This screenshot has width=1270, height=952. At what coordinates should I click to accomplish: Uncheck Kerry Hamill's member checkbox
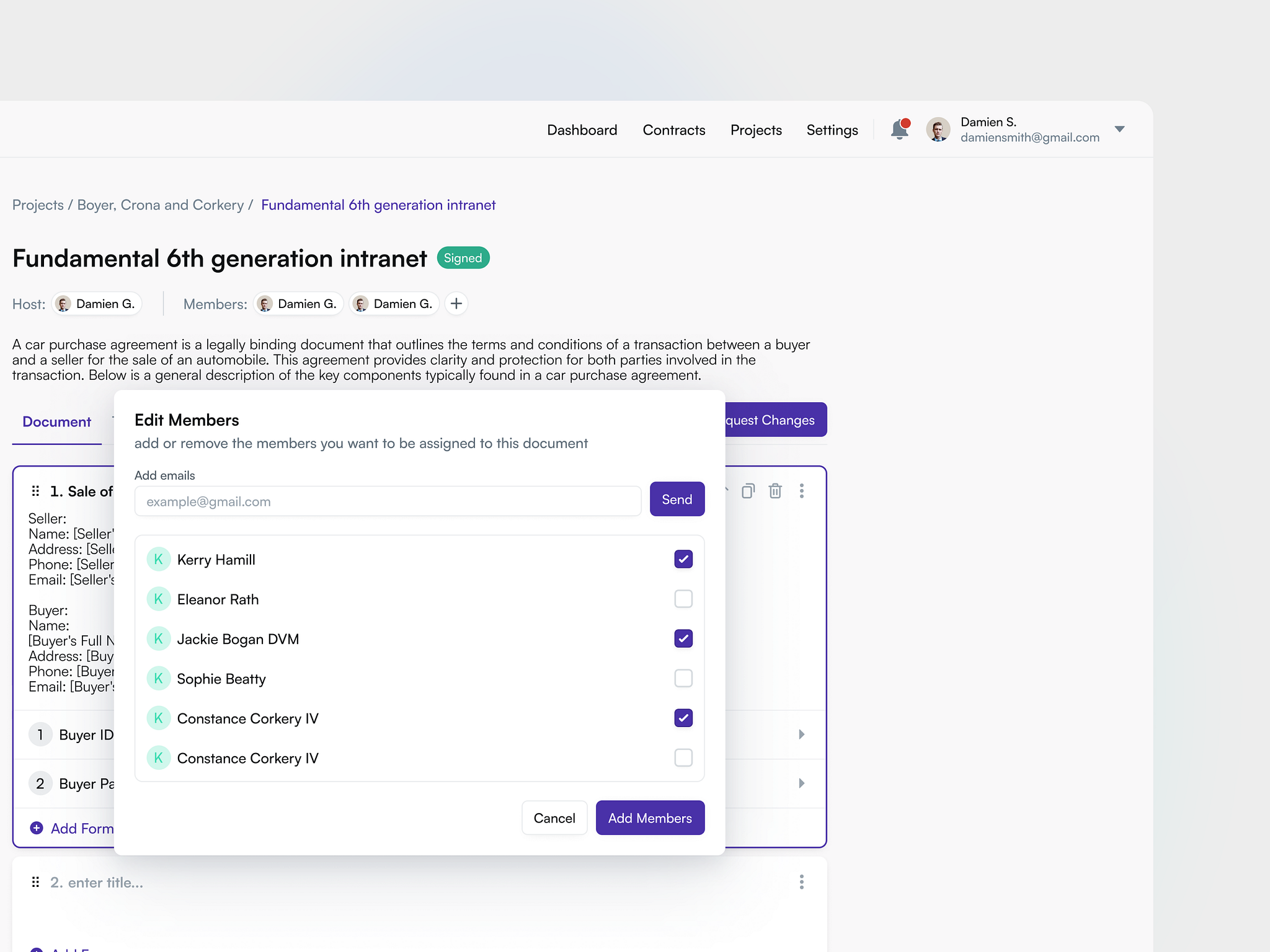(x=683, y=558)
